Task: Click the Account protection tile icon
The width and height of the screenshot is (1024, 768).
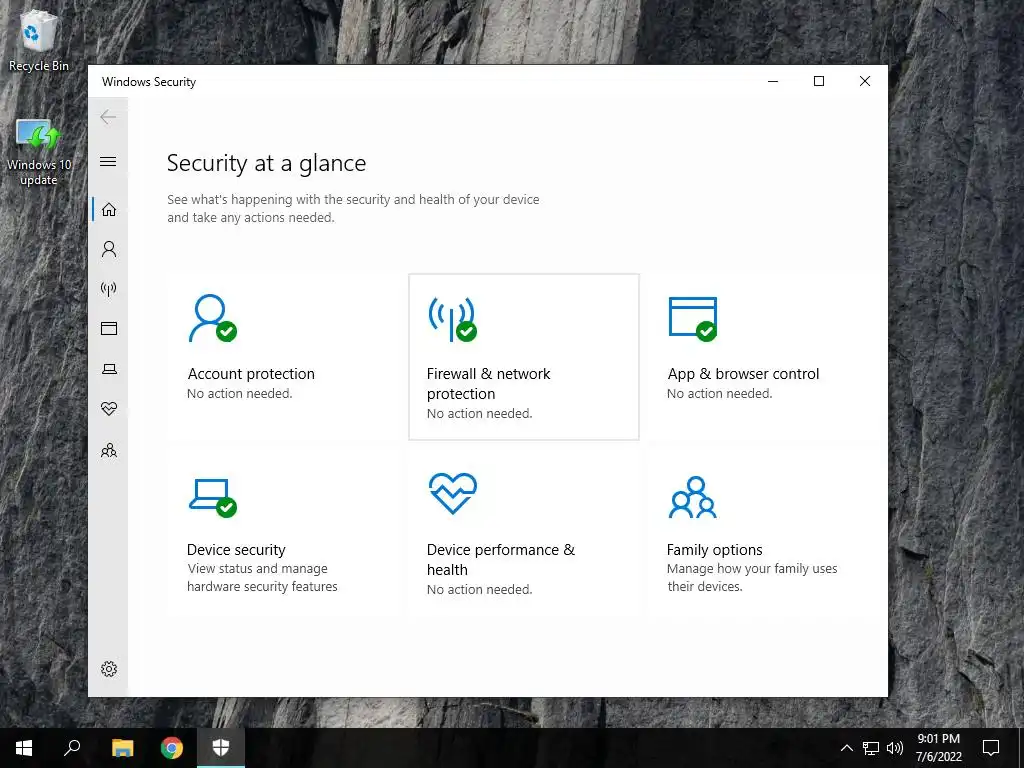Action: pos(212,319)
